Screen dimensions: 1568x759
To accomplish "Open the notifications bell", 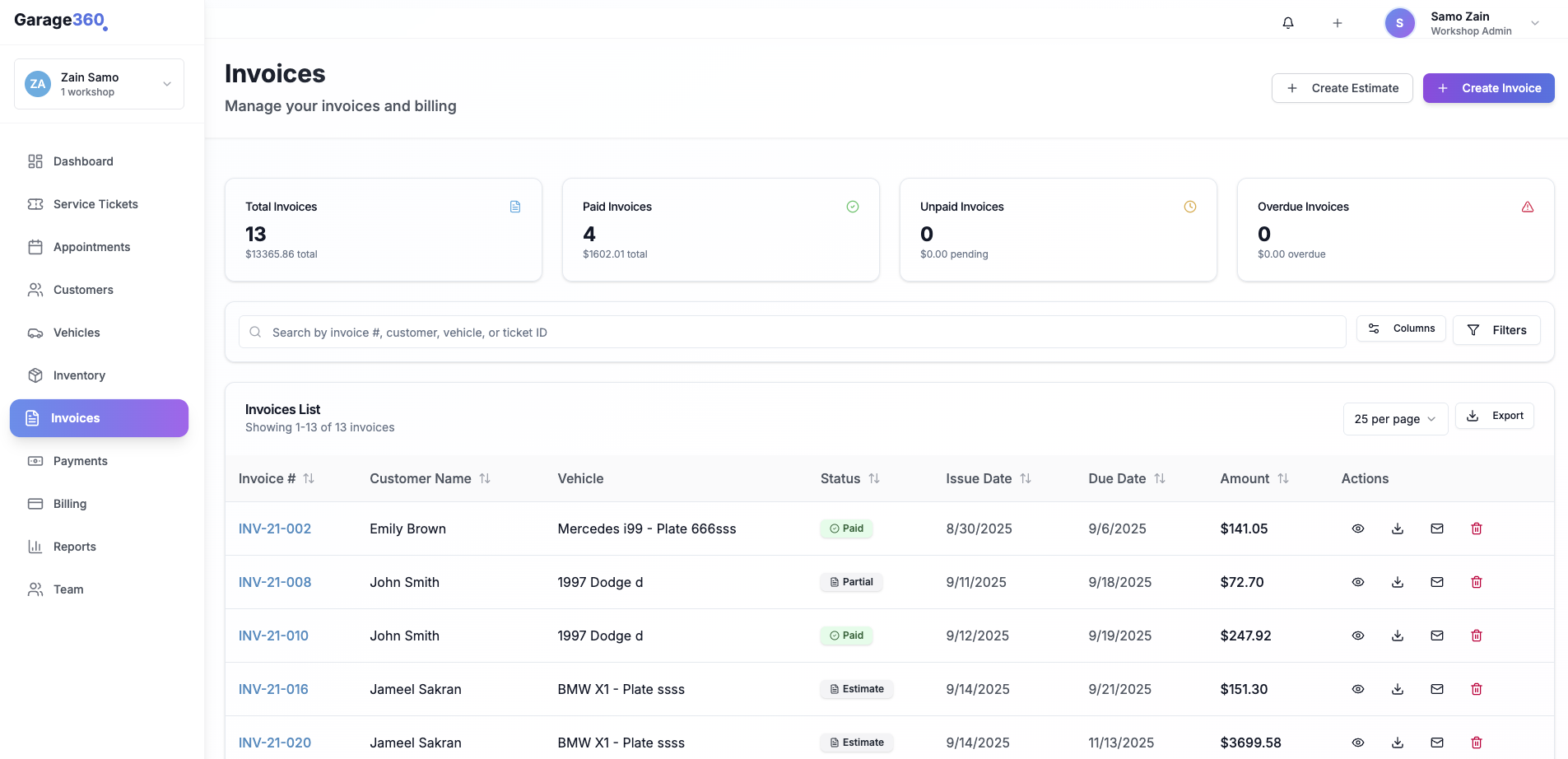I will coord(1288,23).
